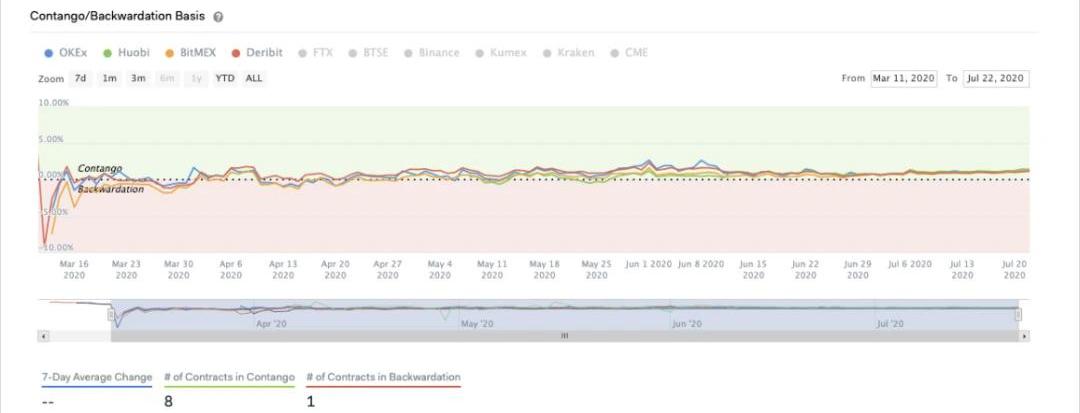This screenshot has height=413, width=1080.
Task: Click the From date field
Action: [903, 78]
